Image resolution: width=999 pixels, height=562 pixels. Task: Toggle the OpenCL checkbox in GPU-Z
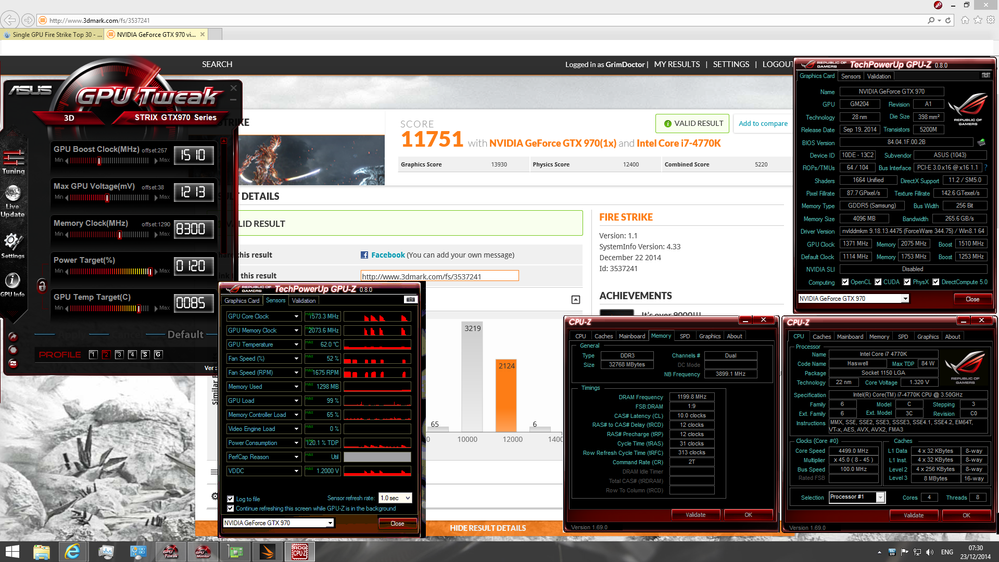(845, 282)
